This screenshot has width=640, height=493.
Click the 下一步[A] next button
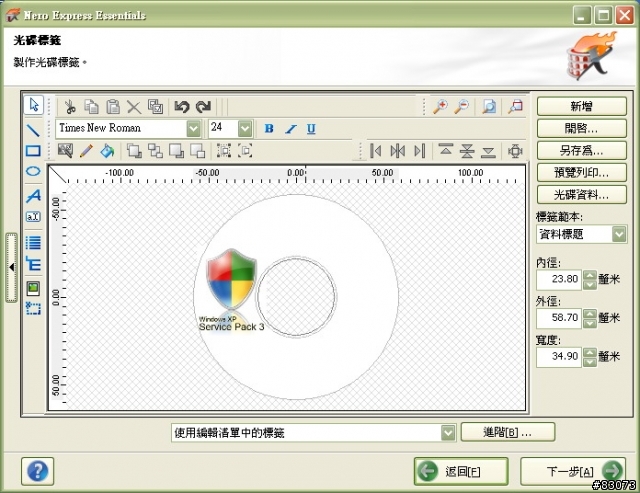[x=573, y=471]
